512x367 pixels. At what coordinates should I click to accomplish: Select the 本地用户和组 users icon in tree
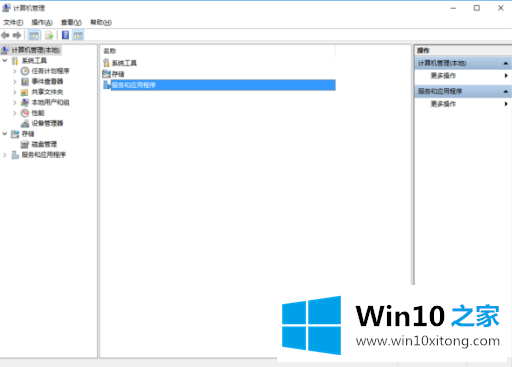pyautogui.click(x=25, y=103)
